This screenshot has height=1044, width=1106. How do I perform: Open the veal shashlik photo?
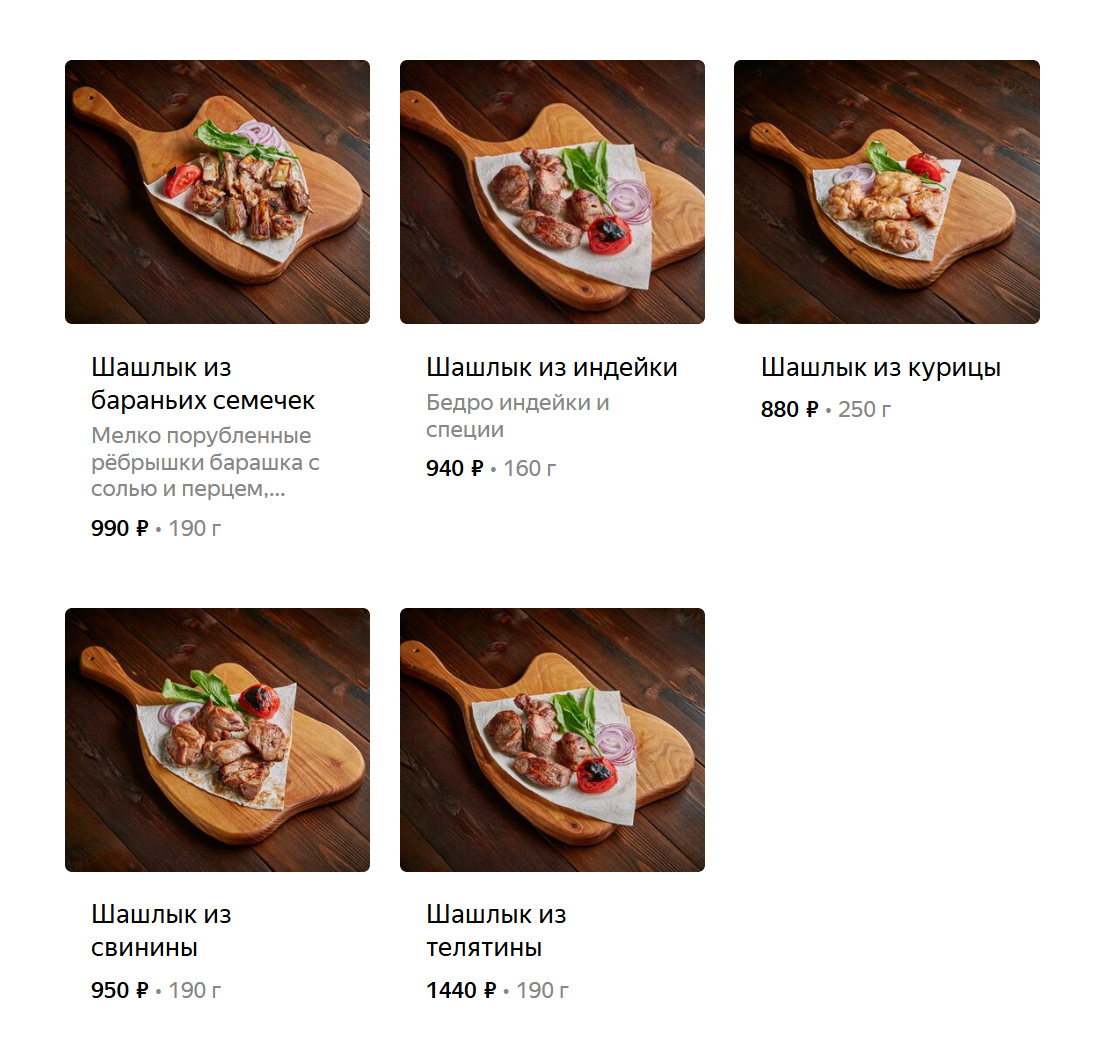click(552, 739)
